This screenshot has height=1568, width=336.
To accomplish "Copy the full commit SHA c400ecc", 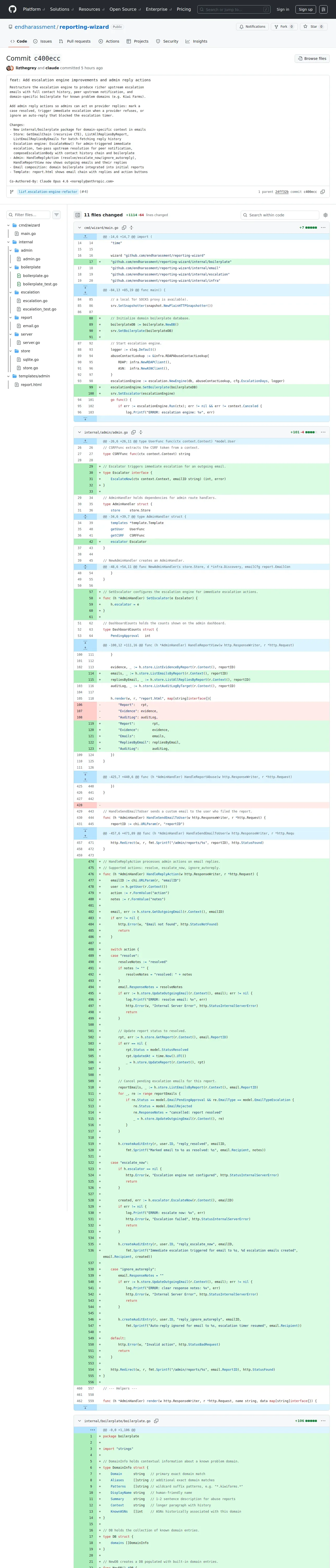I will pos(323,192).
